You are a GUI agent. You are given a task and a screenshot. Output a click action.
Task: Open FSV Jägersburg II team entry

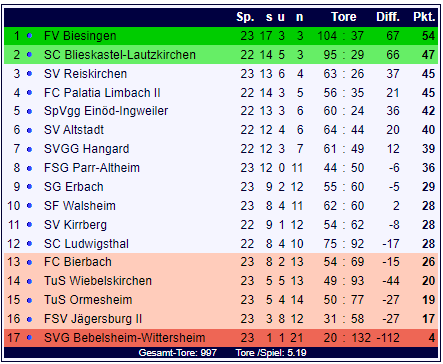(93, 319)
